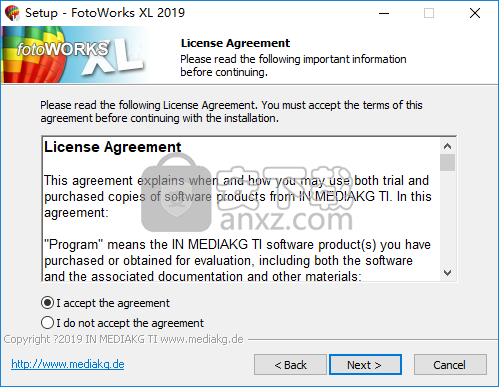499x387 pixels.
Task: Click the disabled maximize button
Action: pyautogui.click(x=429, y=13)
